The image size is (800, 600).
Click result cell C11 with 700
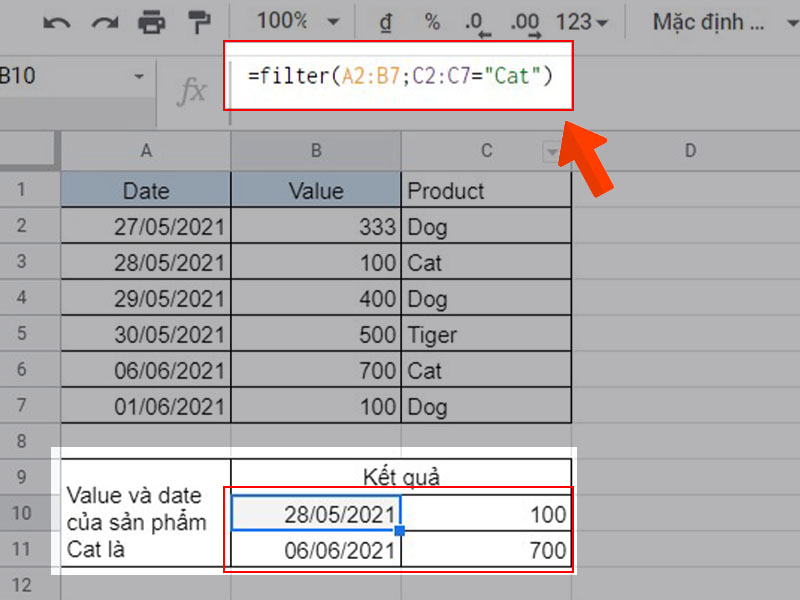click(x=486, y=549)
